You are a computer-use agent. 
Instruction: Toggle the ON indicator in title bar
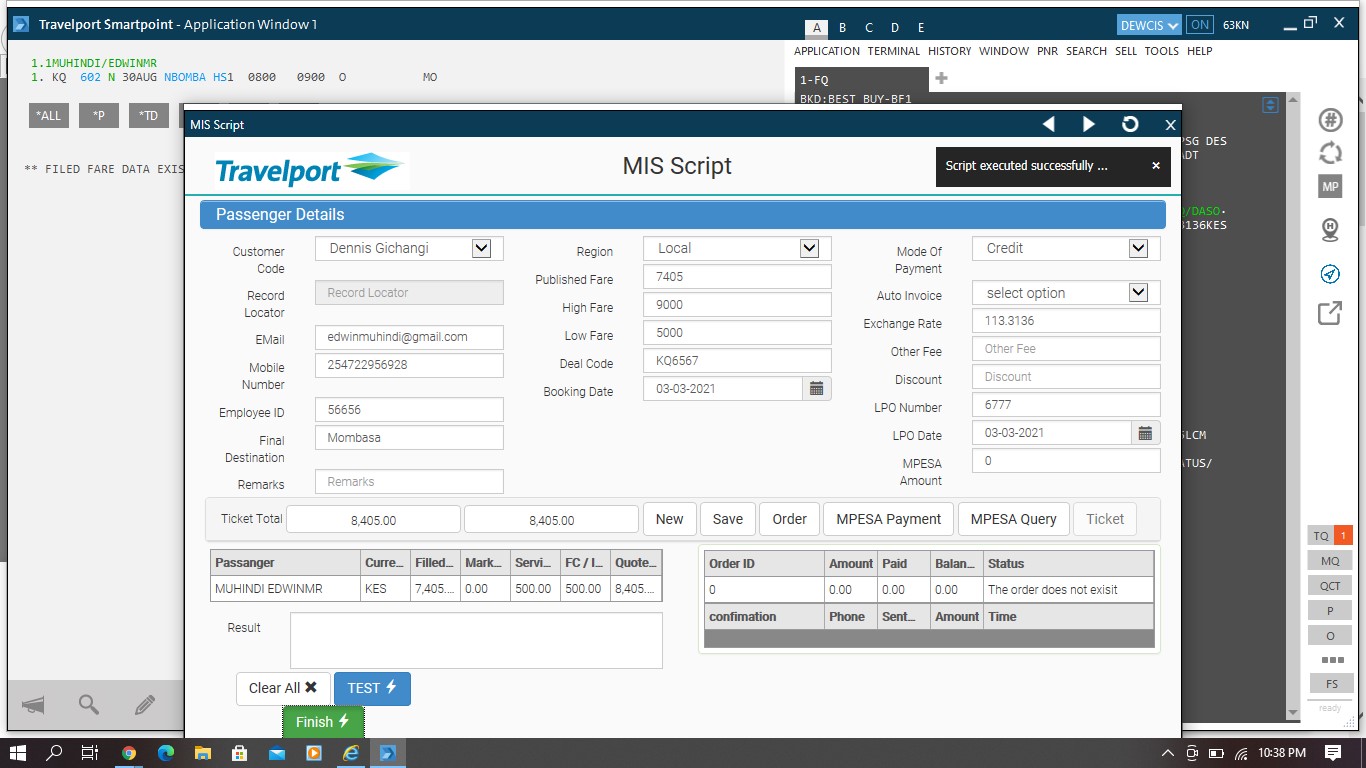click(x=1200, y=25)
